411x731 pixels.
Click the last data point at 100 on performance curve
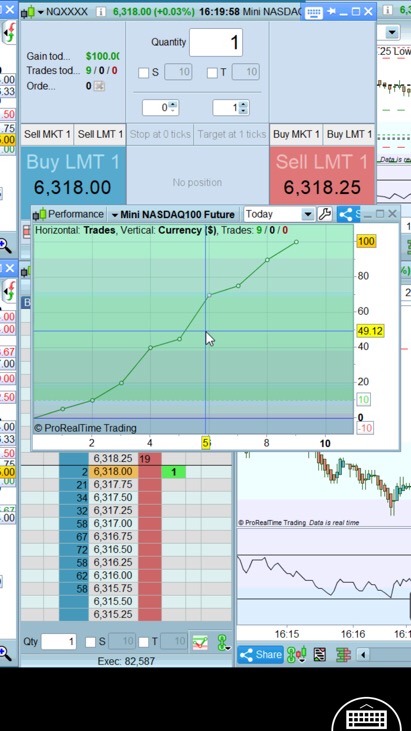296,242
